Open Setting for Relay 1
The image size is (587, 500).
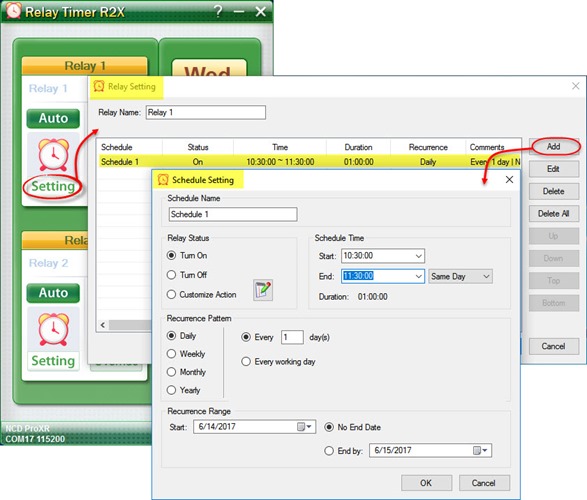[53, 186]
